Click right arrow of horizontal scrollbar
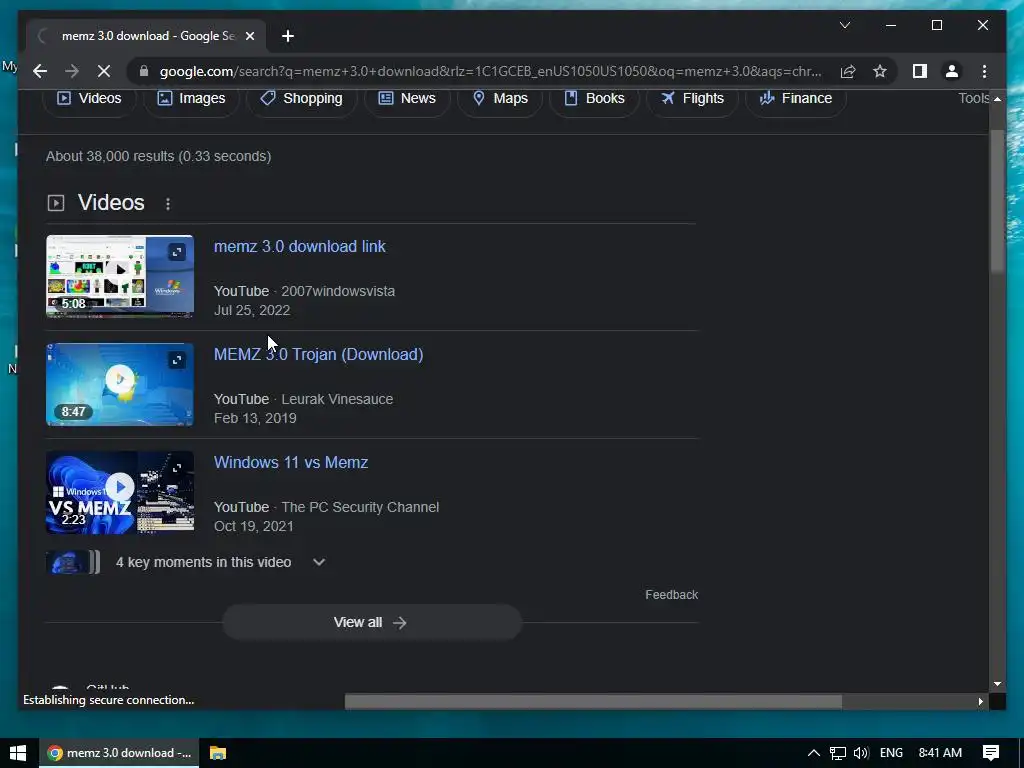1024x768 pixels. (x=980, y=701)
